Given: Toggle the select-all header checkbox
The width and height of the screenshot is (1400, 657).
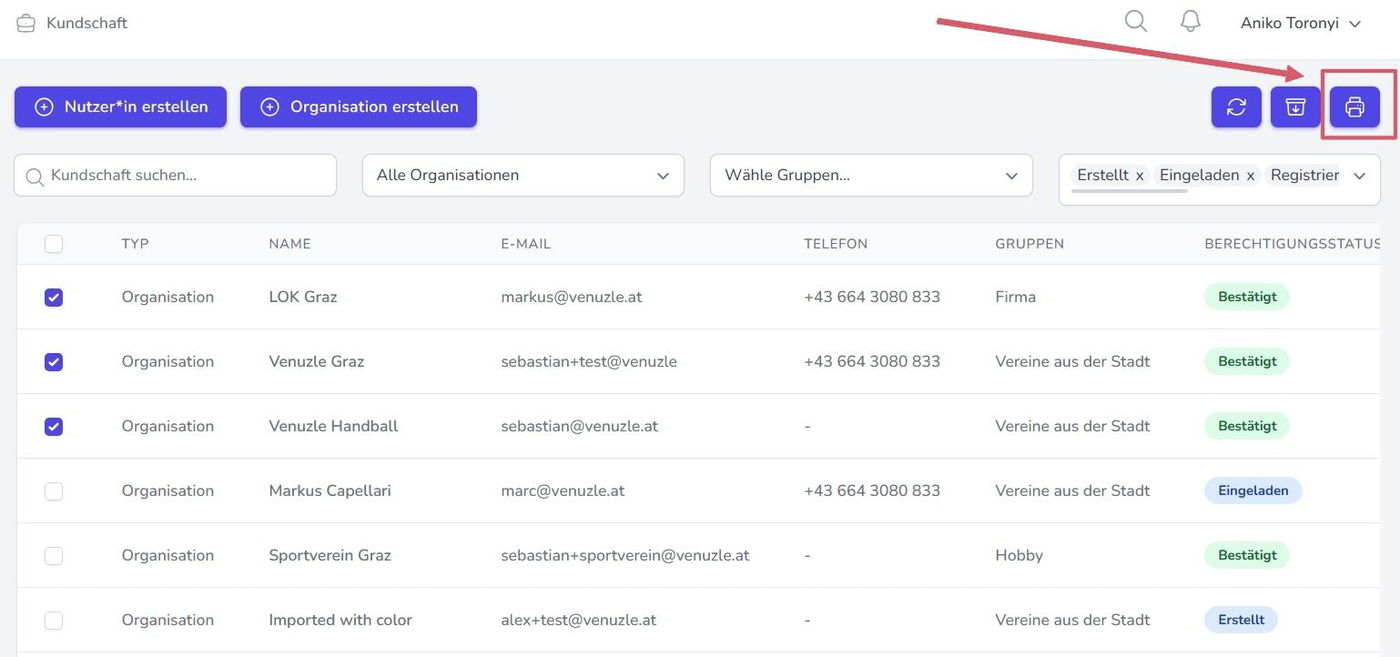Looking at the screenshot, I should (x=54, y=244).
